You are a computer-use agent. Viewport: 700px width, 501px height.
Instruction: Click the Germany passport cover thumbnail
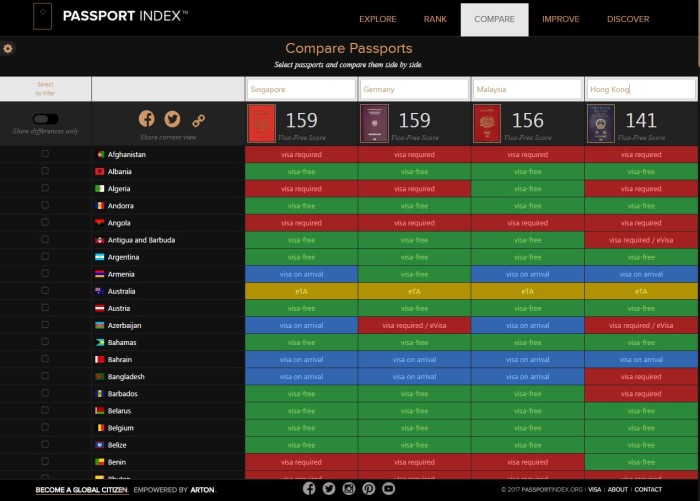374,123
